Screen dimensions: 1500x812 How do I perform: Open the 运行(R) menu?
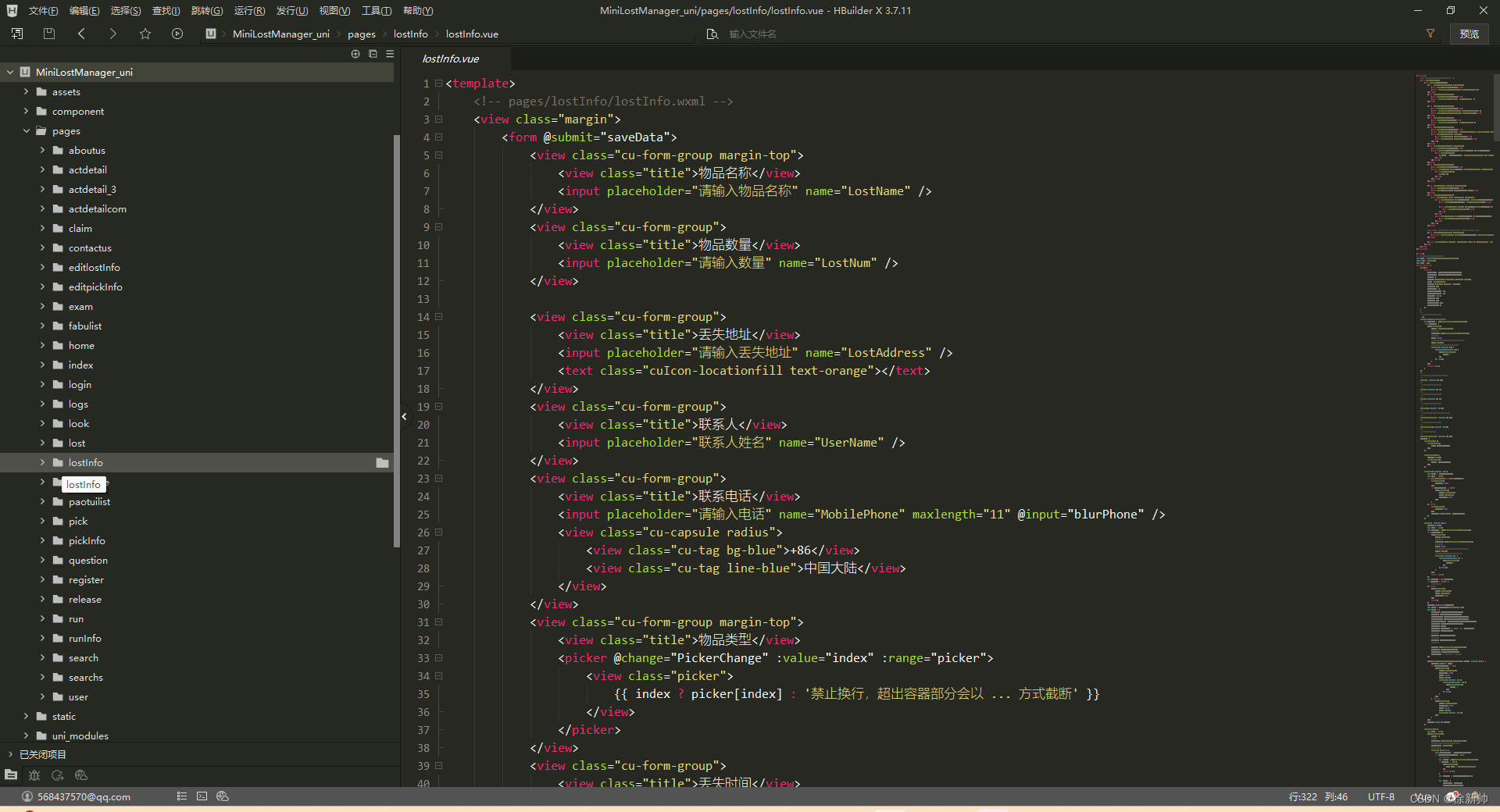(x=249, y=11)
